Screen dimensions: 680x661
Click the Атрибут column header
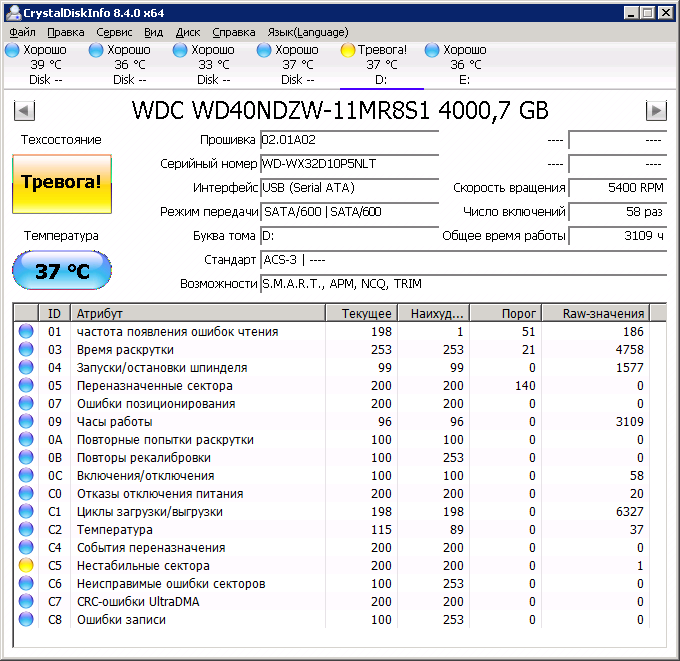click(x=198, y=313)
